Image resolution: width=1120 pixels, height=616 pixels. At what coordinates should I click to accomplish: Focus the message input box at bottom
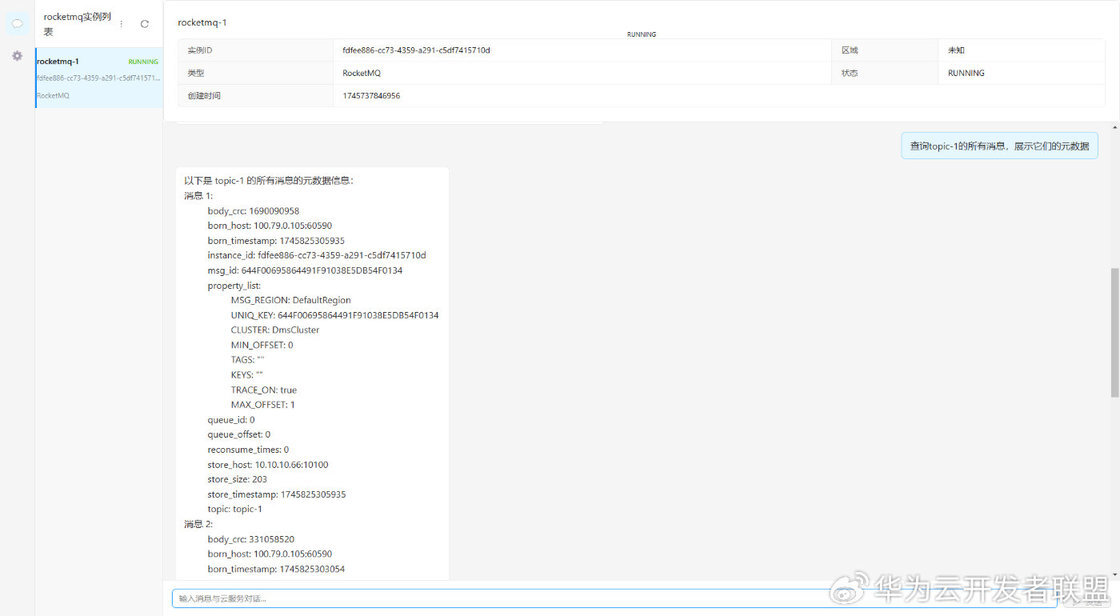point(613,598)
